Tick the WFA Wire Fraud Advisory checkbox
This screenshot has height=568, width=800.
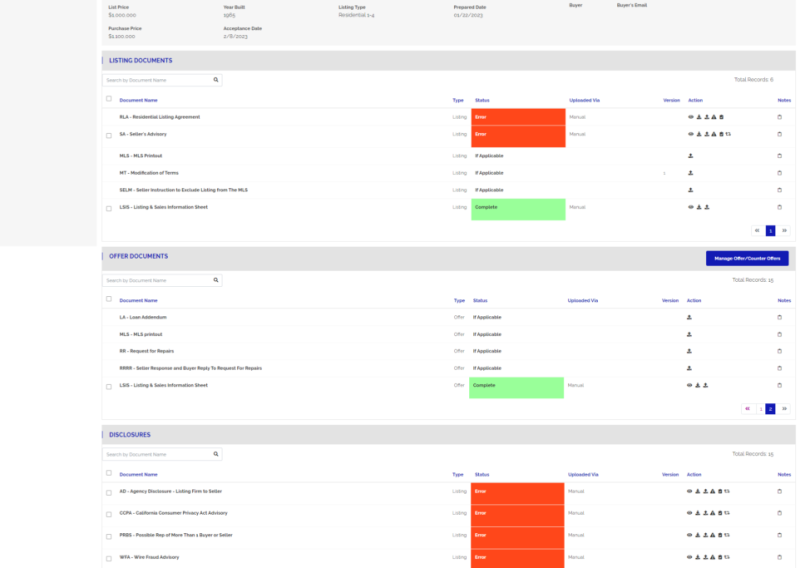click(109, 558)
